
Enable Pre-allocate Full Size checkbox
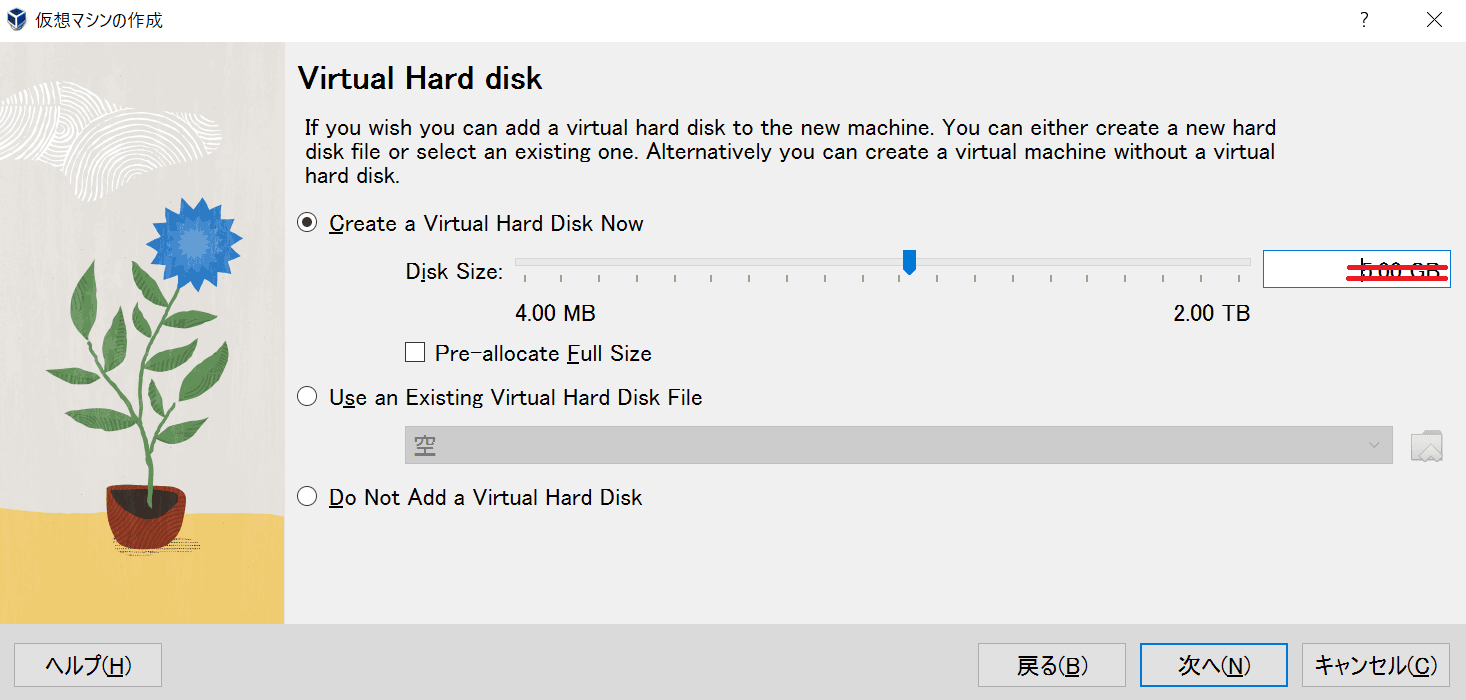click(415, 353)
